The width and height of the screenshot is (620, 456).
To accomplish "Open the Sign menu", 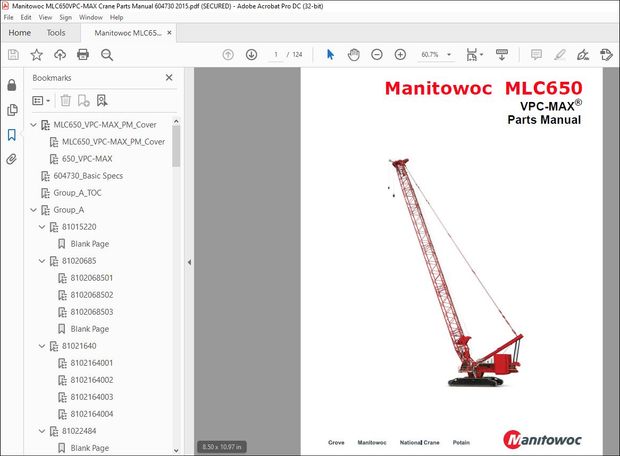I will coord(66,17).
